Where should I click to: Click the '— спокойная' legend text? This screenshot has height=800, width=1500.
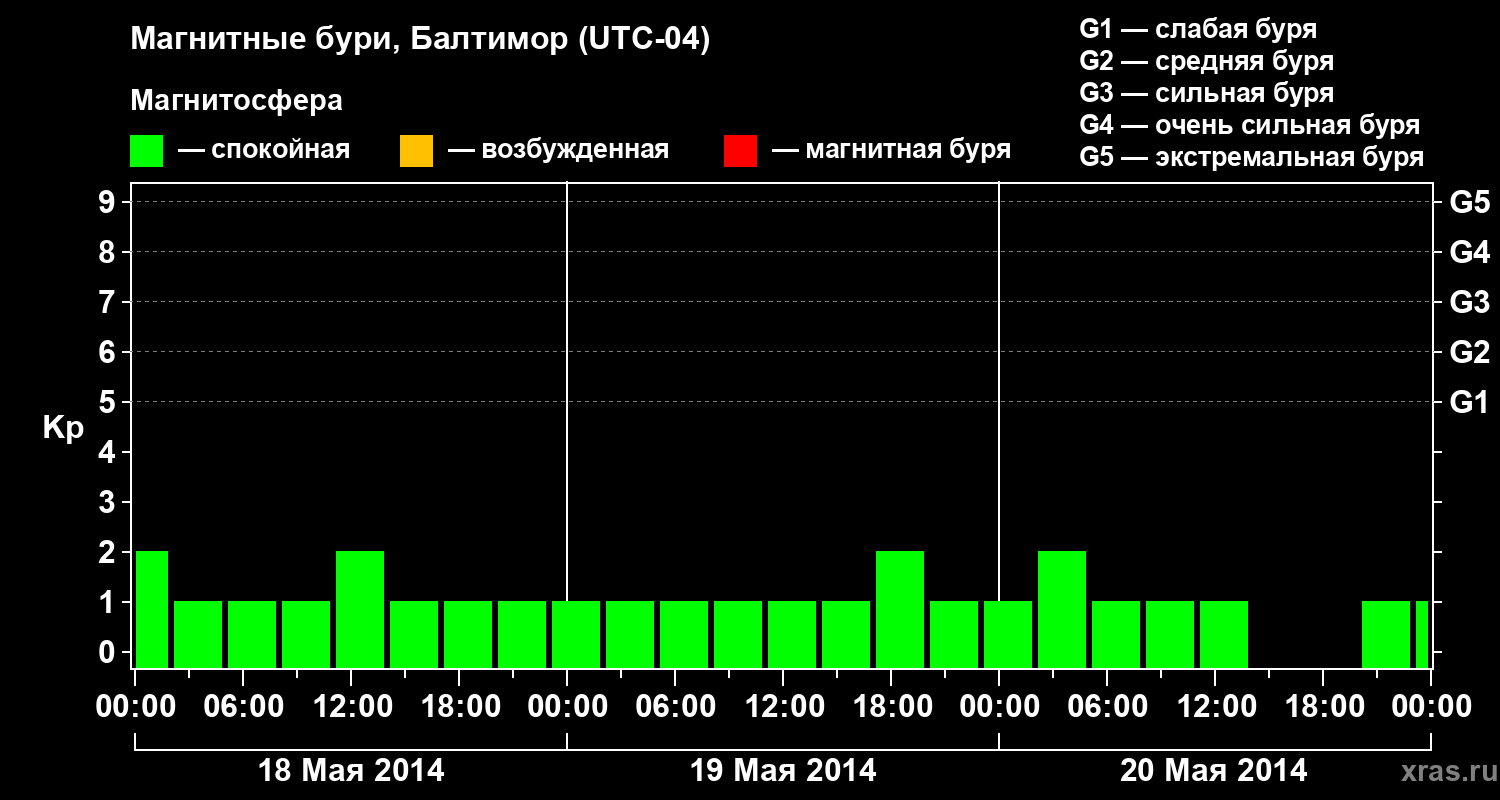pyautogui.click(x=263, y=151)
